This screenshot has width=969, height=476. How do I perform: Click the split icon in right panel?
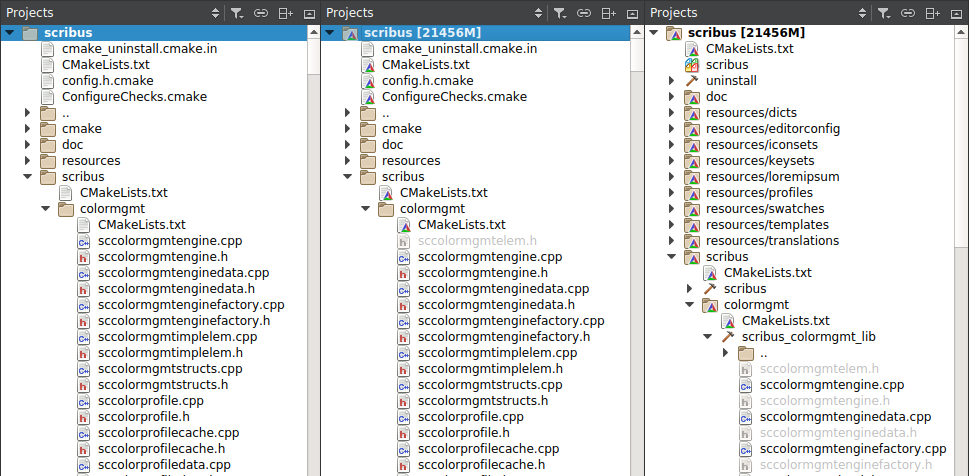point(932,13)
